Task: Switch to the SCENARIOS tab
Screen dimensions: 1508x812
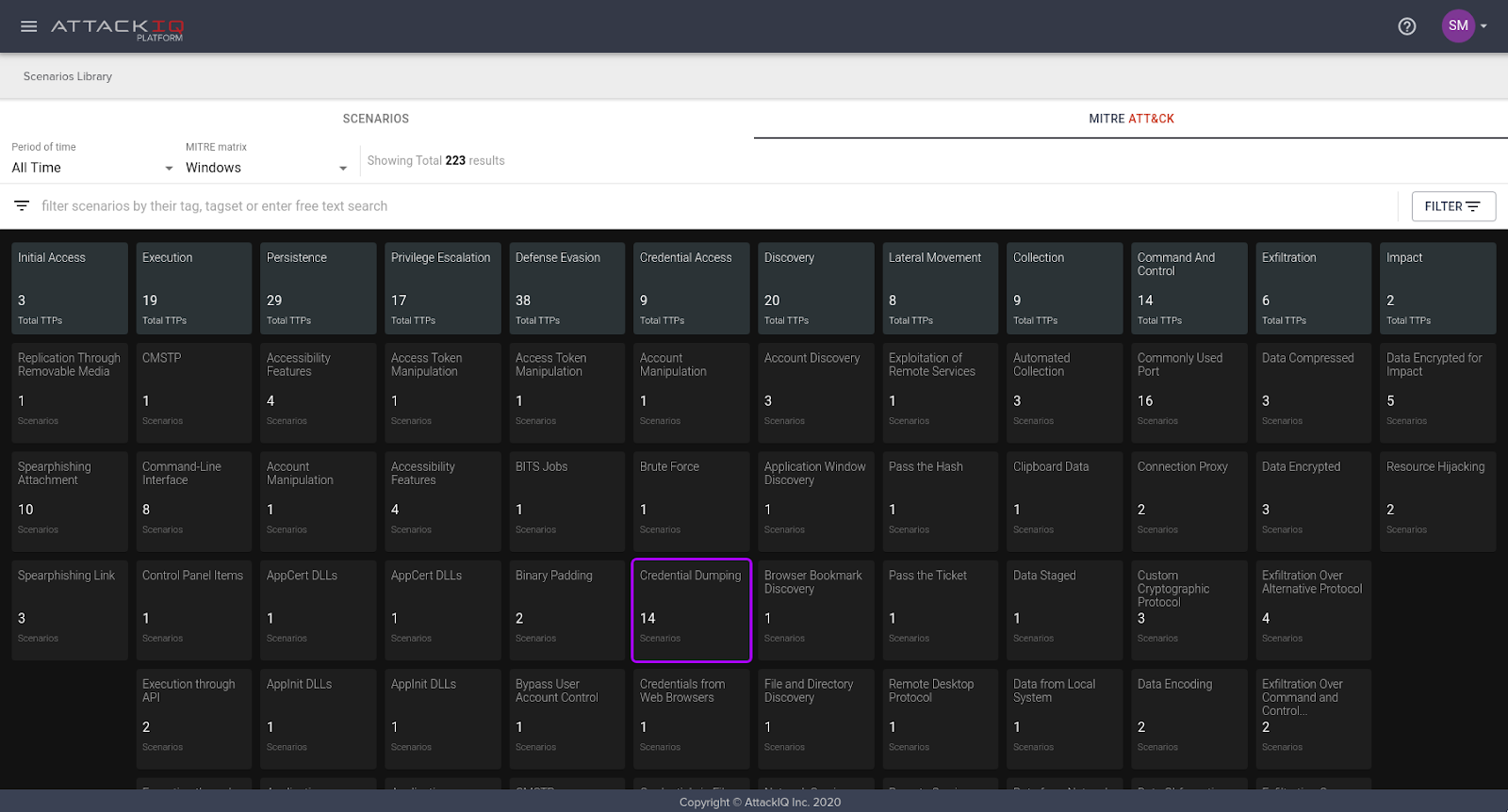Action: pyautogui.click(x=376, y=119)
